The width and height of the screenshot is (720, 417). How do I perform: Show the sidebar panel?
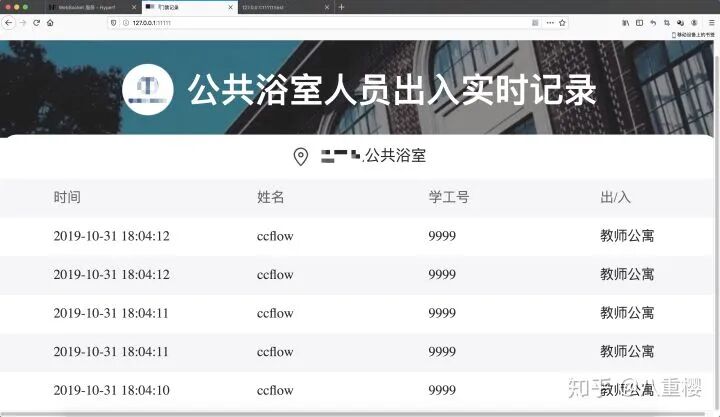(x=639, y=23)
